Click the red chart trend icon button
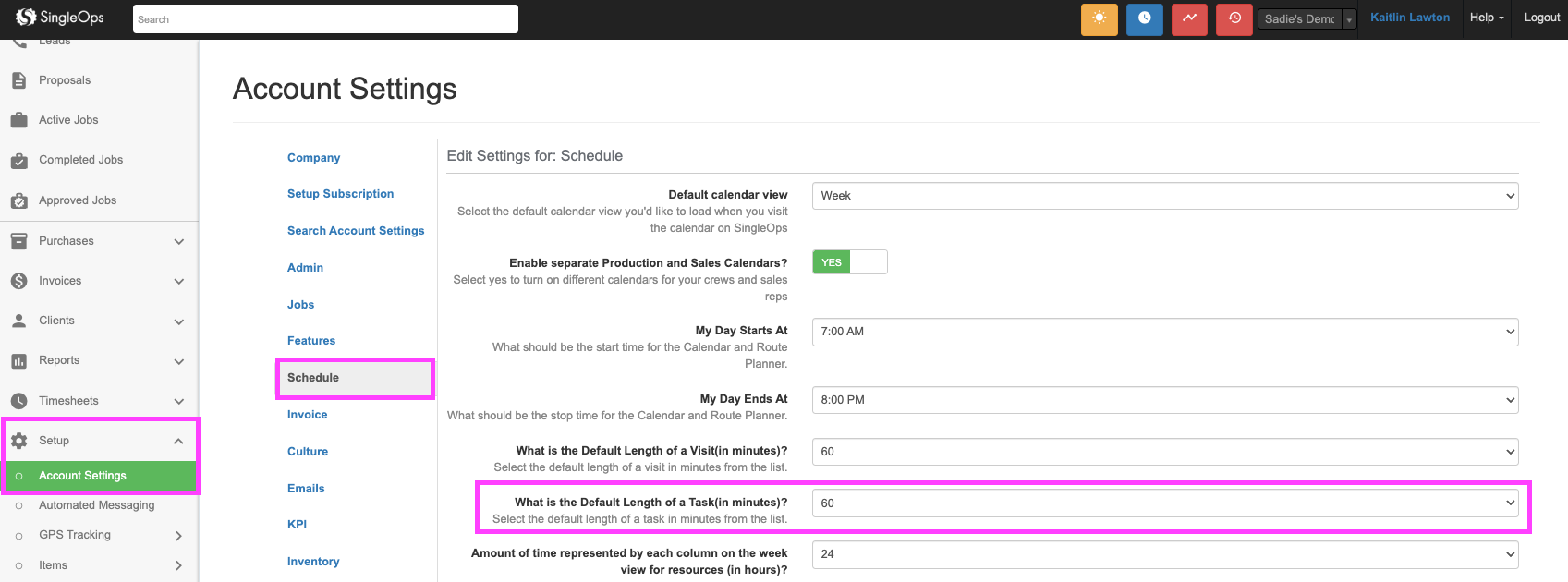Screen dimensions: 1568x582 tap(1189, 19)
